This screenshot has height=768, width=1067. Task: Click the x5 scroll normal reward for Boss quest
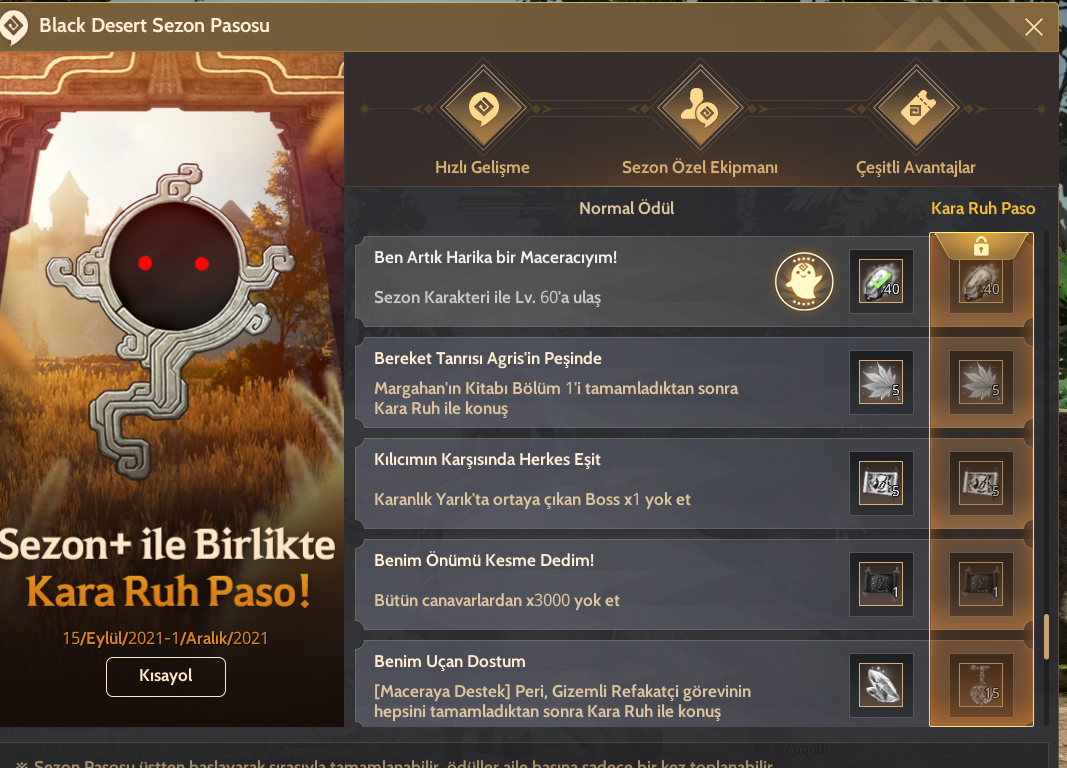tap(881, 483)
